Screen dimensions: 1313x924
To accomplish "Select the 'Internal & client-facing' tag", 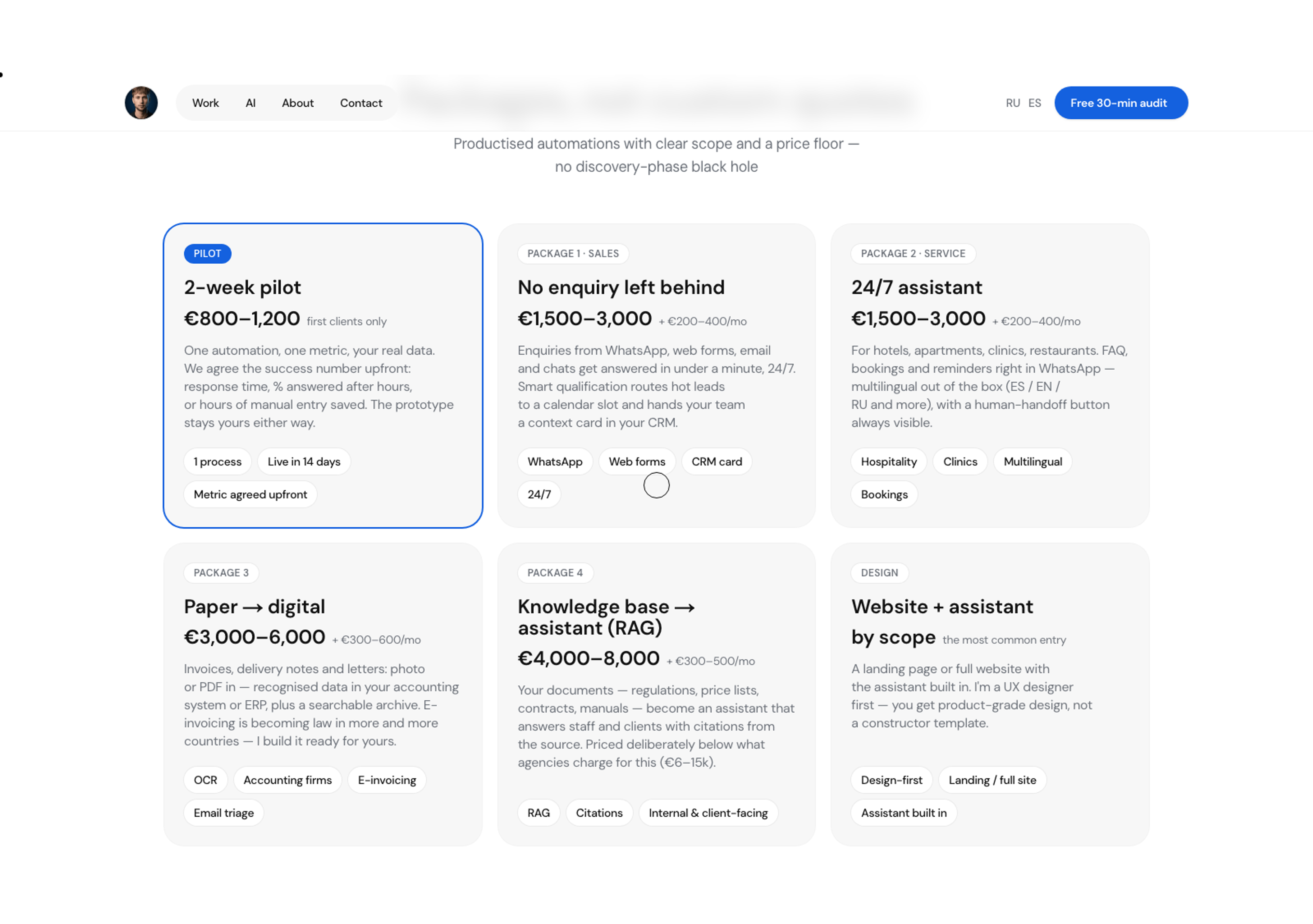I will (x=708, y=813).
